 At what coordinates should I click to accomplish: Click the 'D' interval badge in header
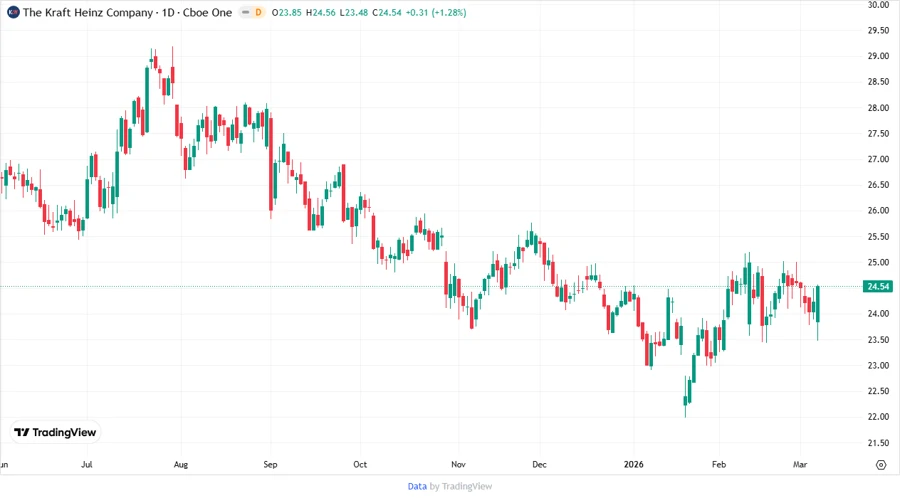[258, 12]
